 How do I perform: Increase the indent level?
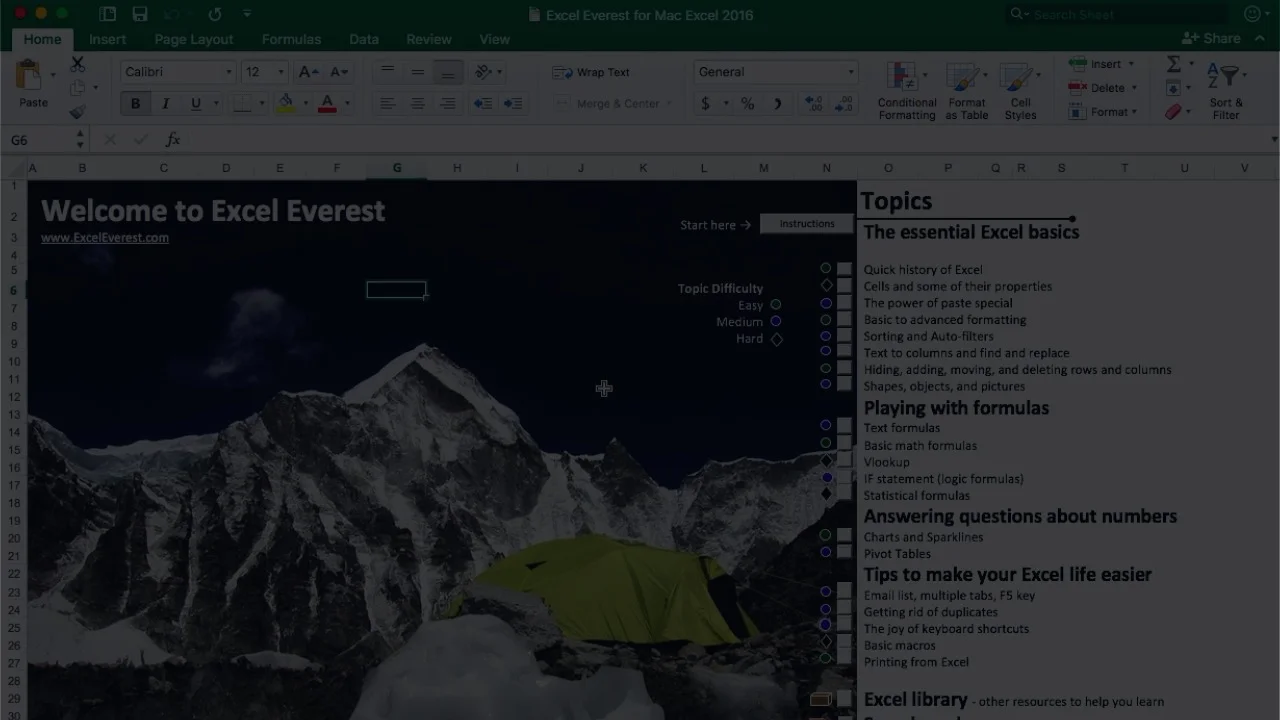[512, 104]
